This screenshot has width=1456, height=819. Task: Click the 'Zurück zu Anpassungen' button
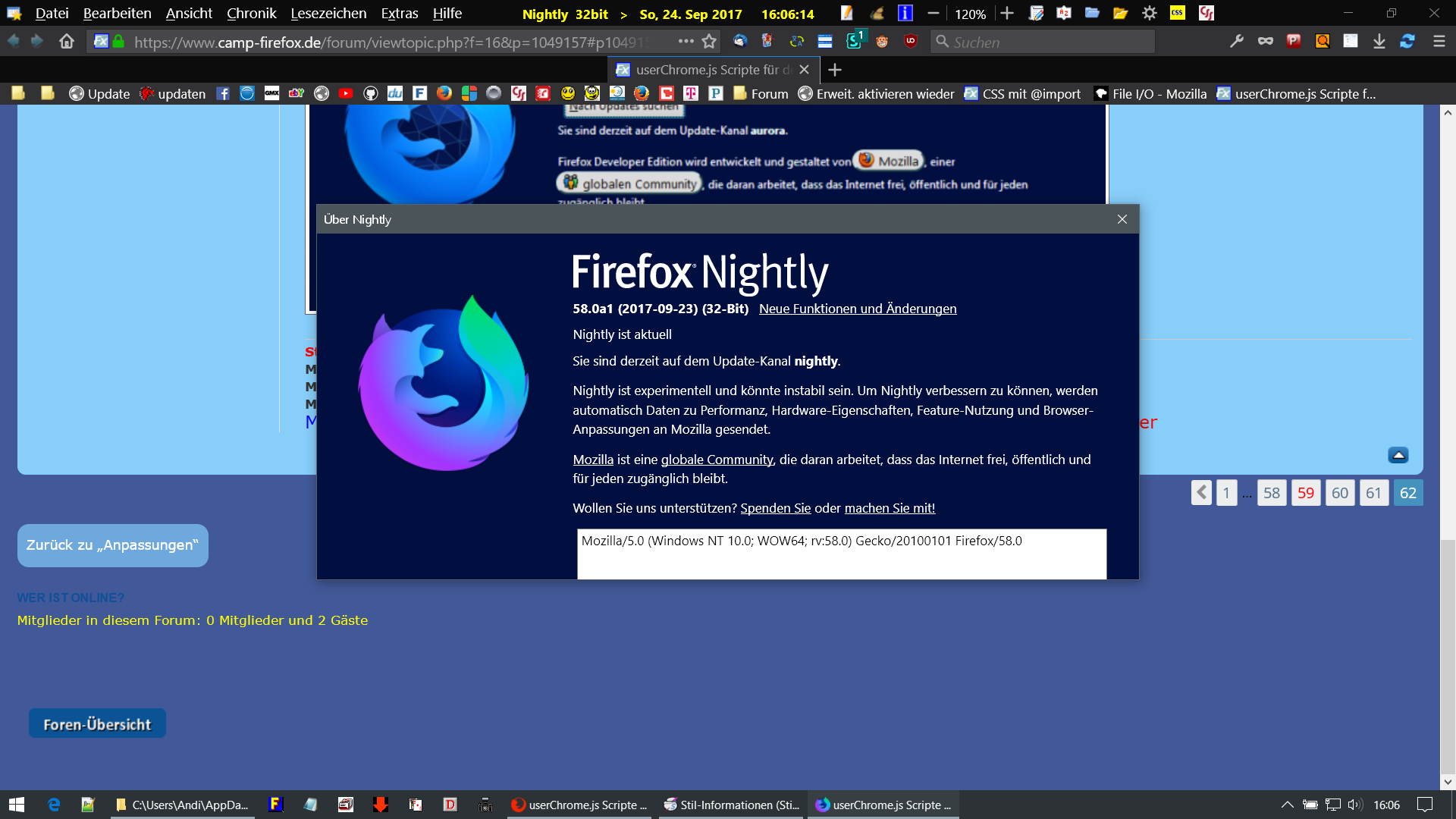(x=112, y=545)
